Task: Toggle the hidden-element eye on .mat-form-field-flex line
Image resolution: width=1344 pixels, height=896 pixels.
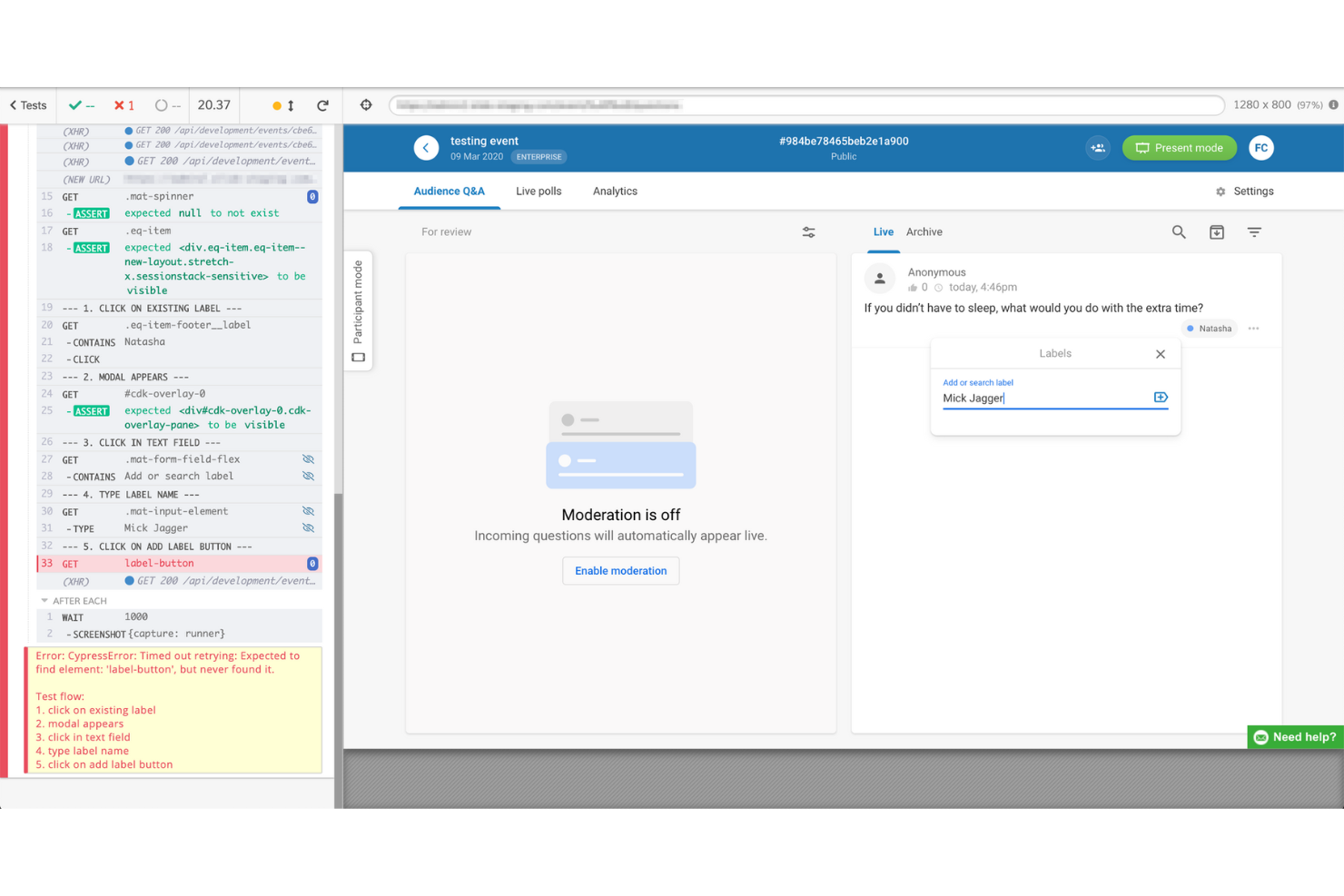Action: pyautogui.click(x=309, y=459)
